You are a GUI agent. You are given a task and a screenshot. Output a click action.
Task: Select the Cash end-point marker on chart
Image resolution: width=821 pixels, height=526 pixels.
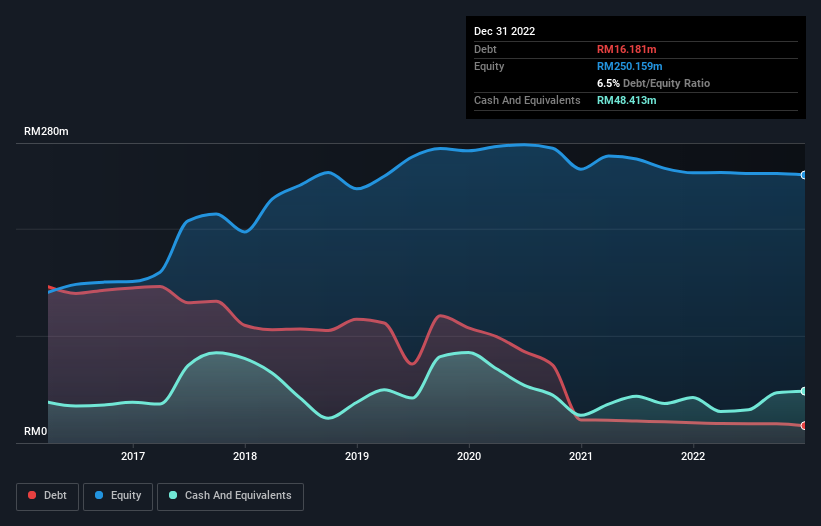point(804,391)
